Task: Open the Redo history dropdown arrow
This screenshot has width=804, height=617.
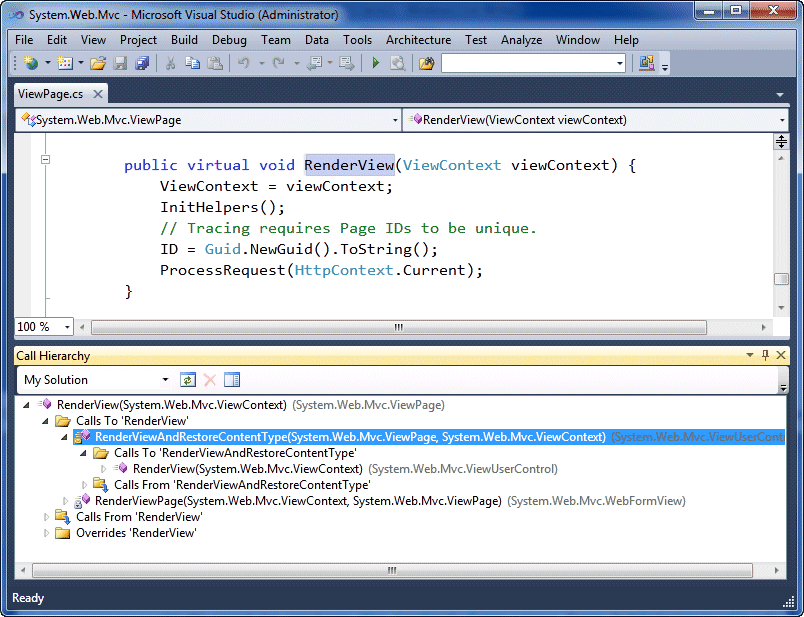Action: click(x=297, y=63)
